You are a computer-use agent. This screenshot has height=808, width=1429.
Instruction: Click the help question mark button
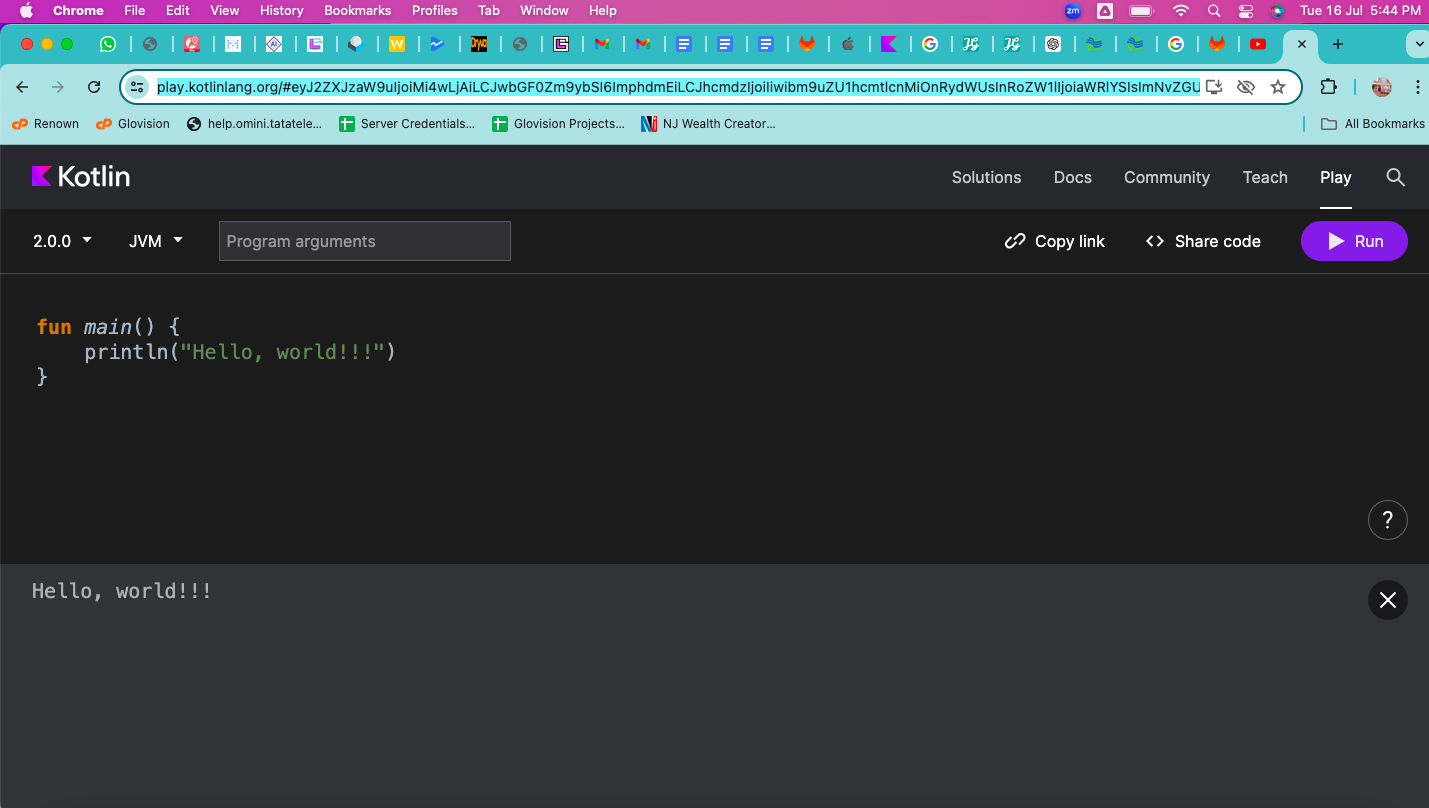point(1387,520)
